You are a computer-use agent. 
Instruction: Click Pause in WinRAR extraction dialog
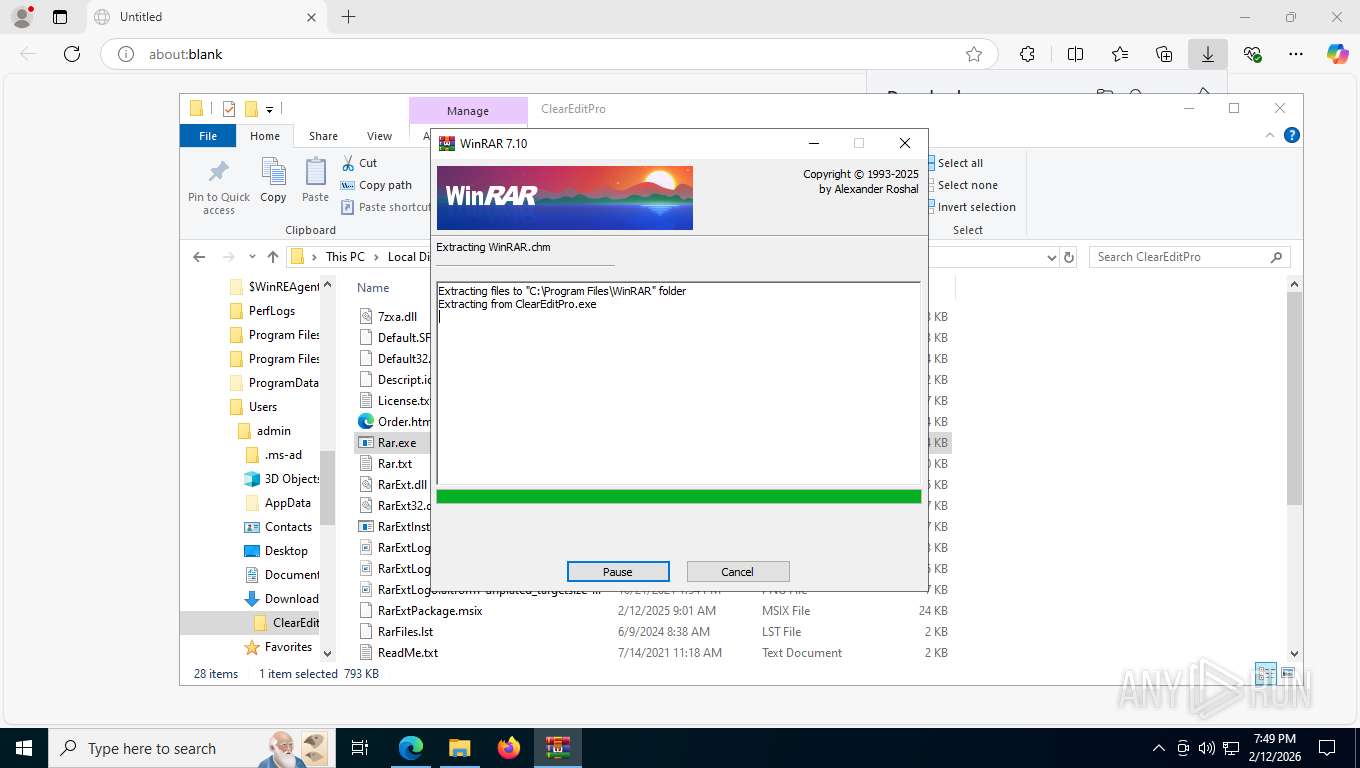[618, 572]
